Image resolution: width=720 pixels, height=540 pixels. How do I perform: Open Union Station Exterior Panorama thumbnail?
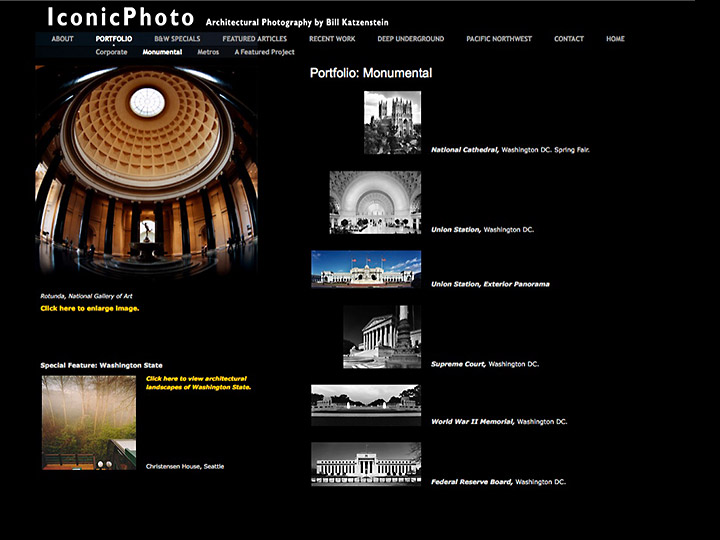pos(366,269)
